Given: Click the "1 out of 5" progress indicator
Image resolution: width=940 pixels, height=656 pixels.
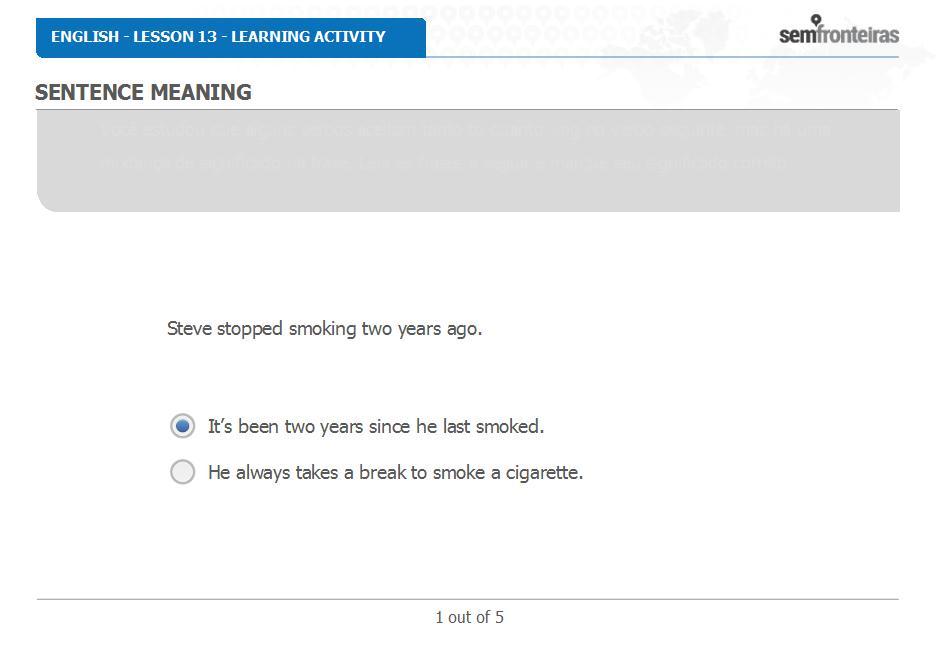Looking at the screenshot, I should 469,617.
